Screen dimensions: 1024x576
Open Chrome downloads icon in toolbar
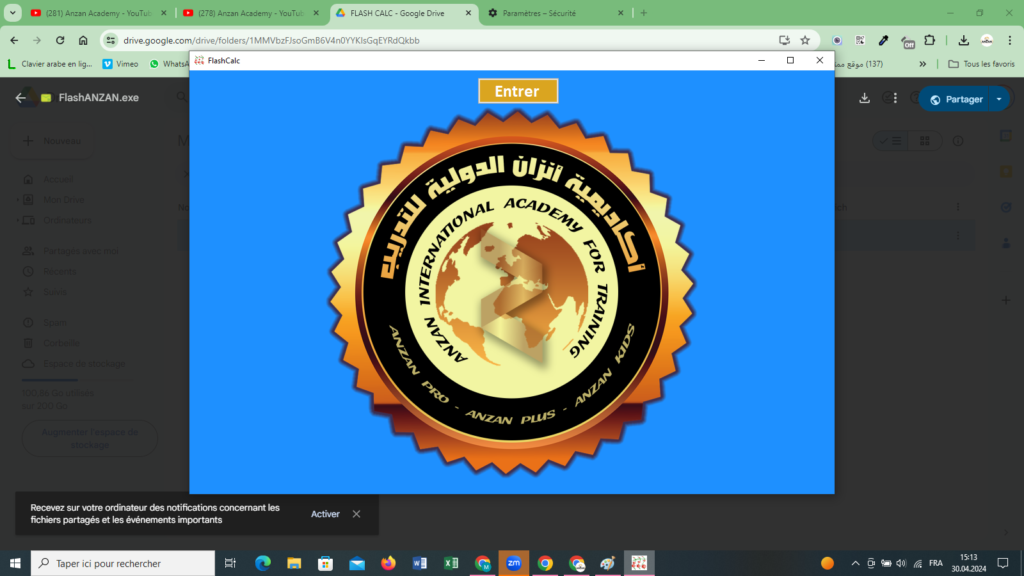click(963, 40)
